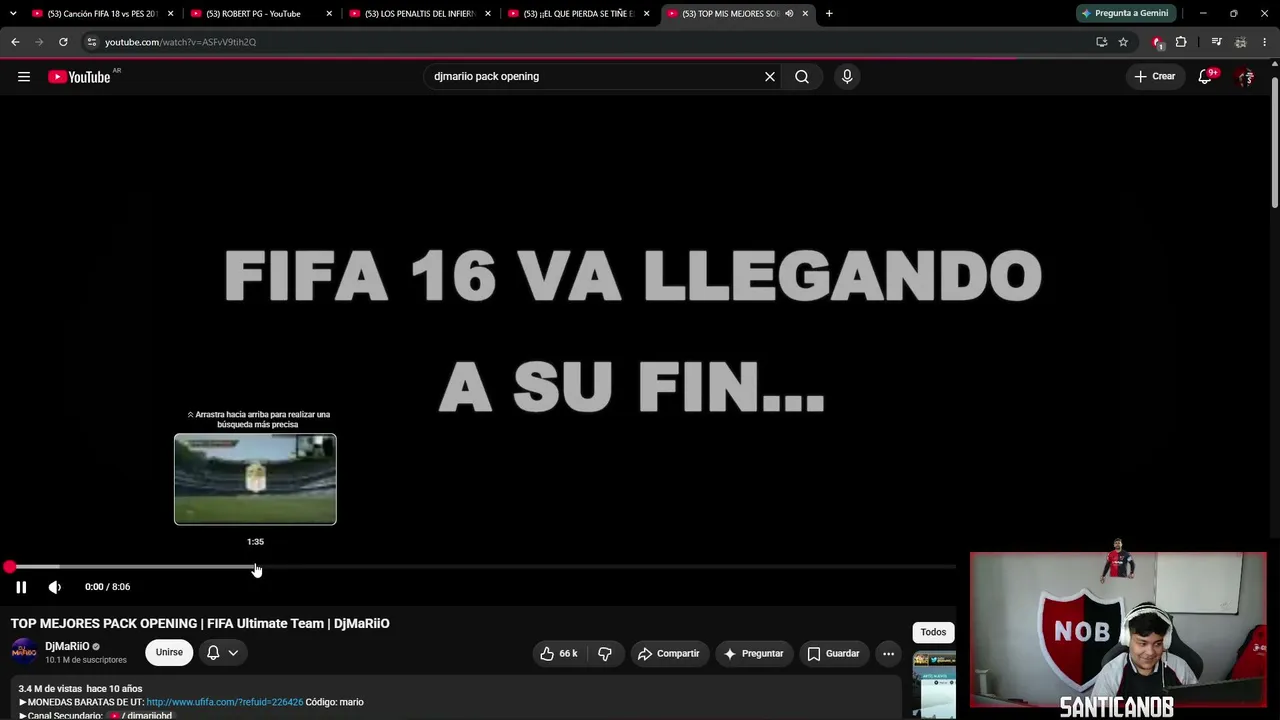
Task: Open the media controls toolbar button
Action: 1216,42
